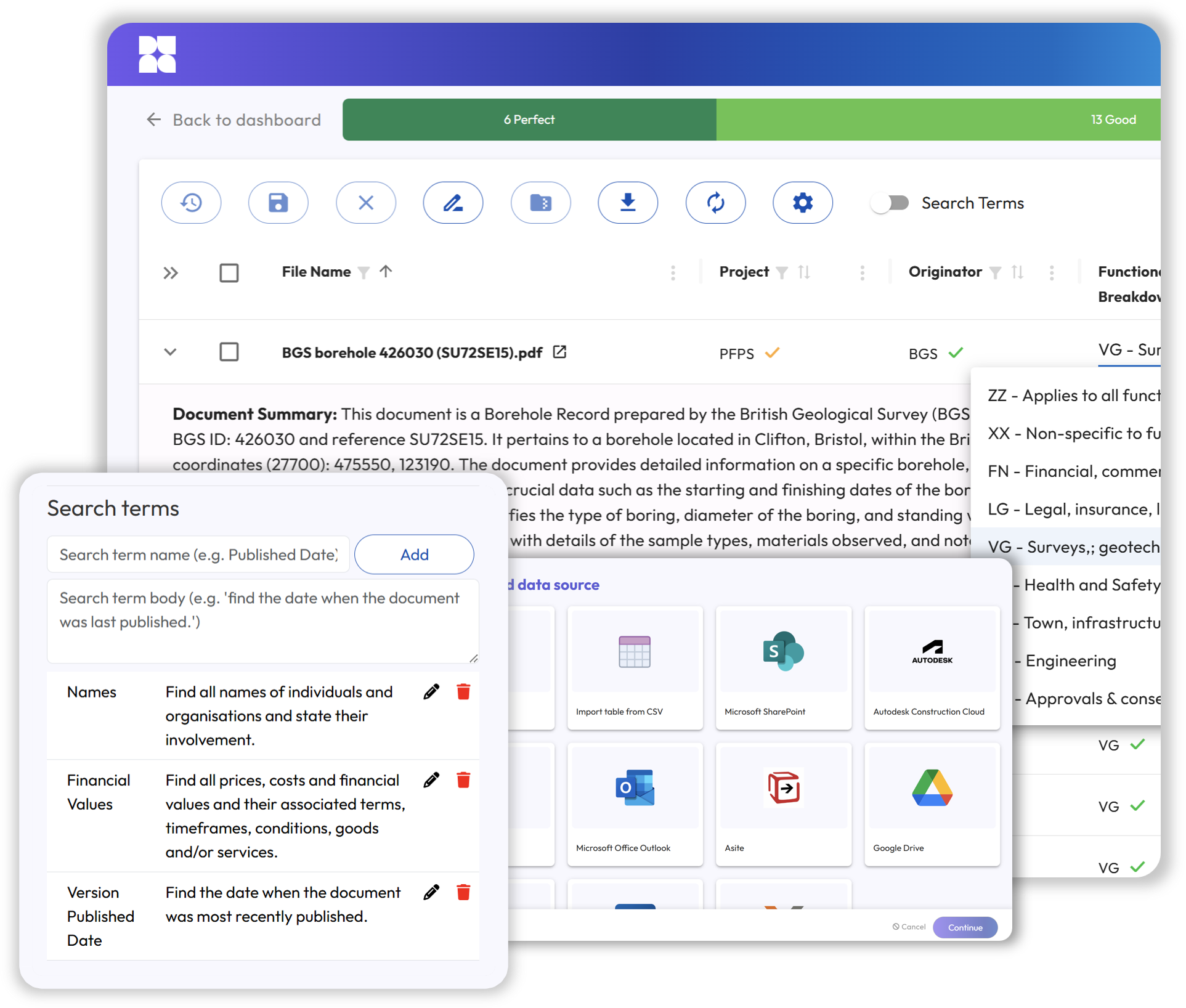
Task: Collapse the BGS borehole row chevron
Action: click(x=171, y=352)
